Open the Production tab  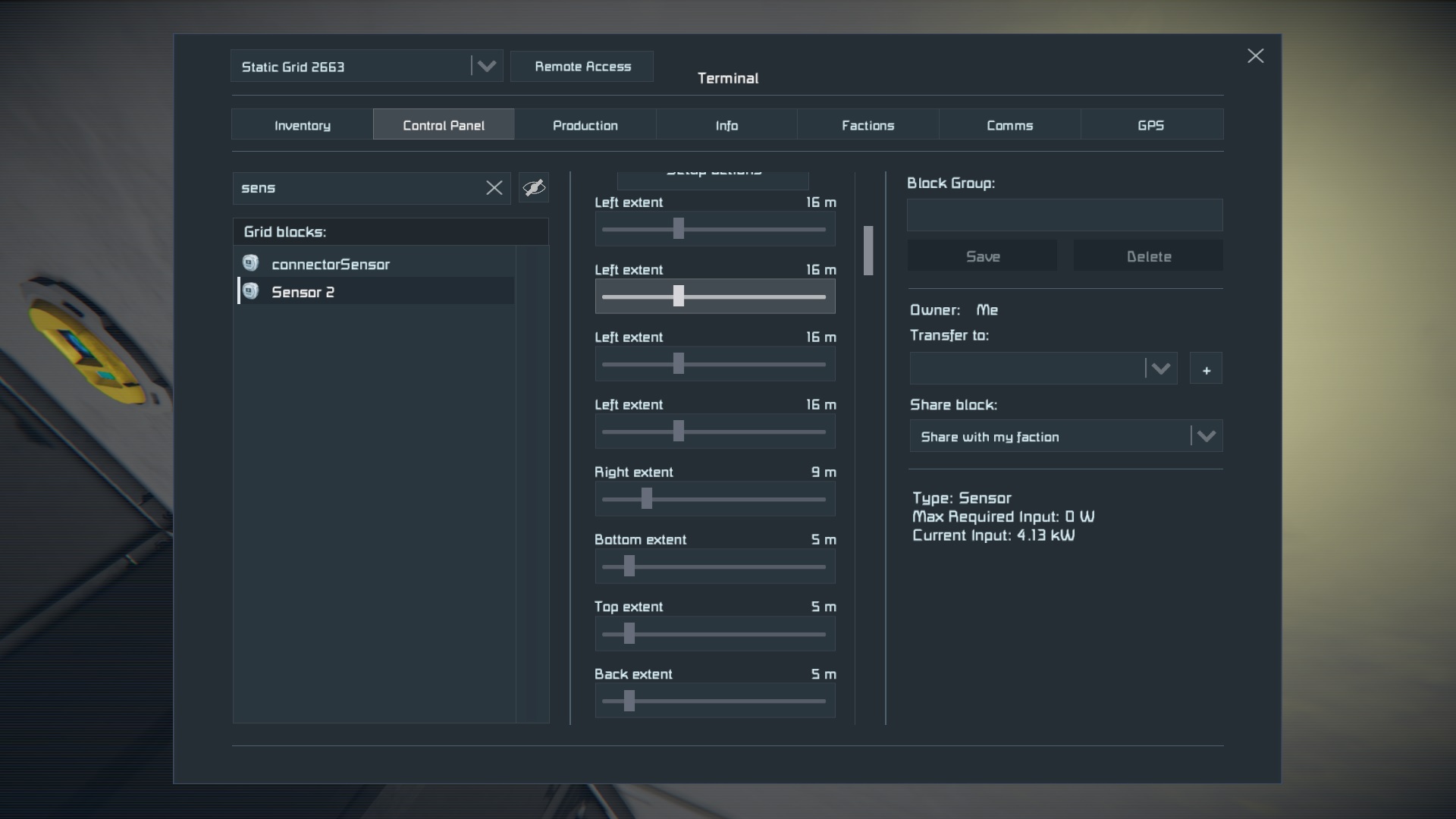[x=585, y=125]
